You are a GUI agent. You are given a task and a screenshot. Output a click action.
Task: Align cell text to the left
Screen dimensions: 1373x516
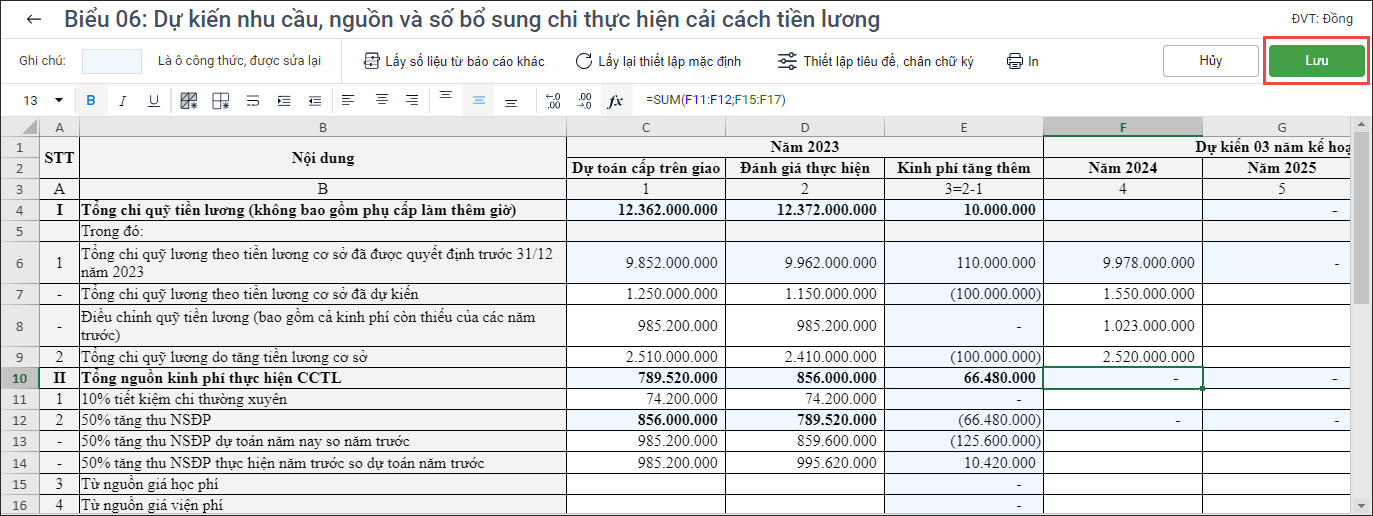(x=348, y=100)
